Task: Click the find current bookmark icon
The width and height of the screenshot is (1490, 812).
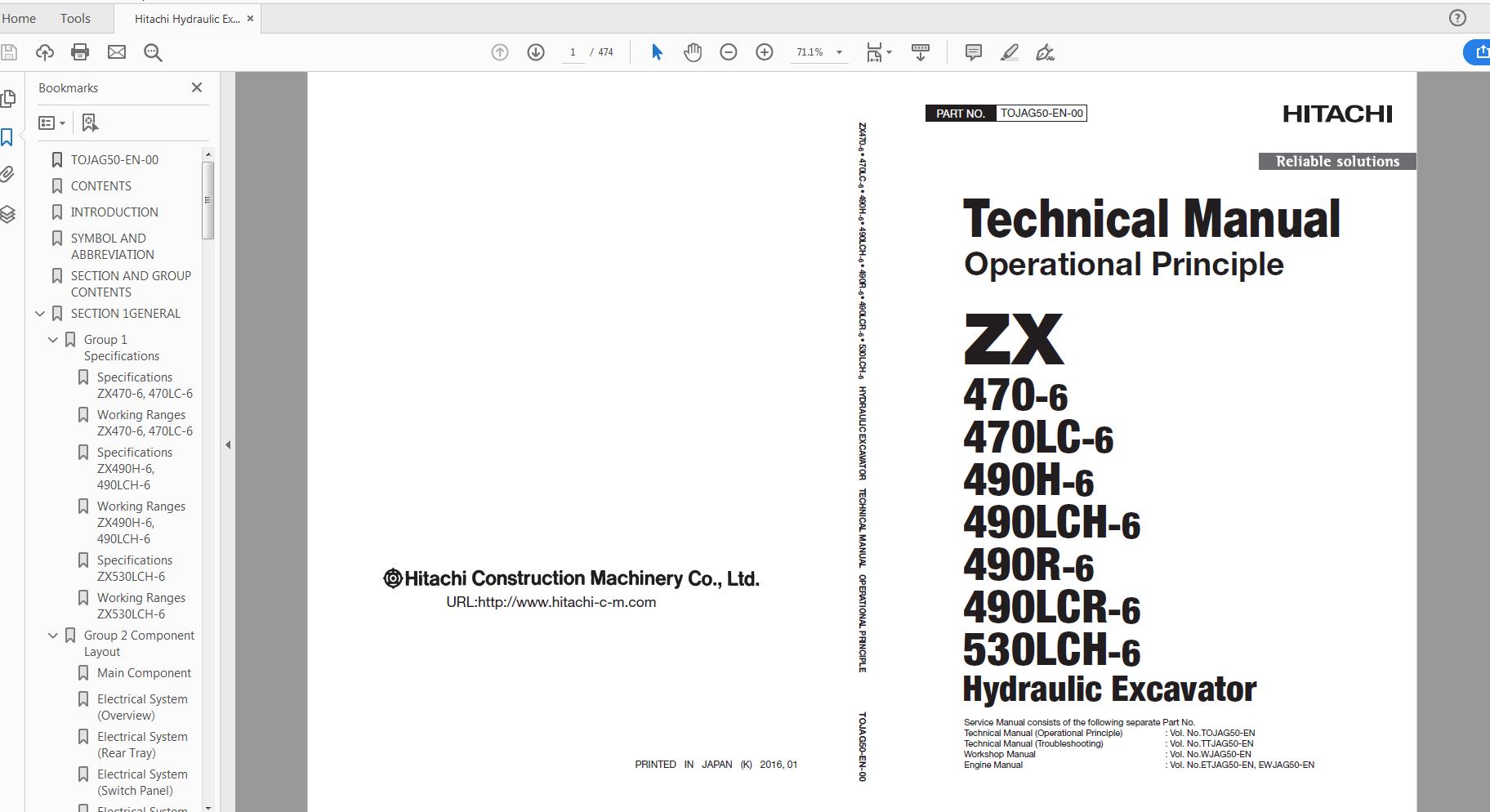Action: click(90, 123)
